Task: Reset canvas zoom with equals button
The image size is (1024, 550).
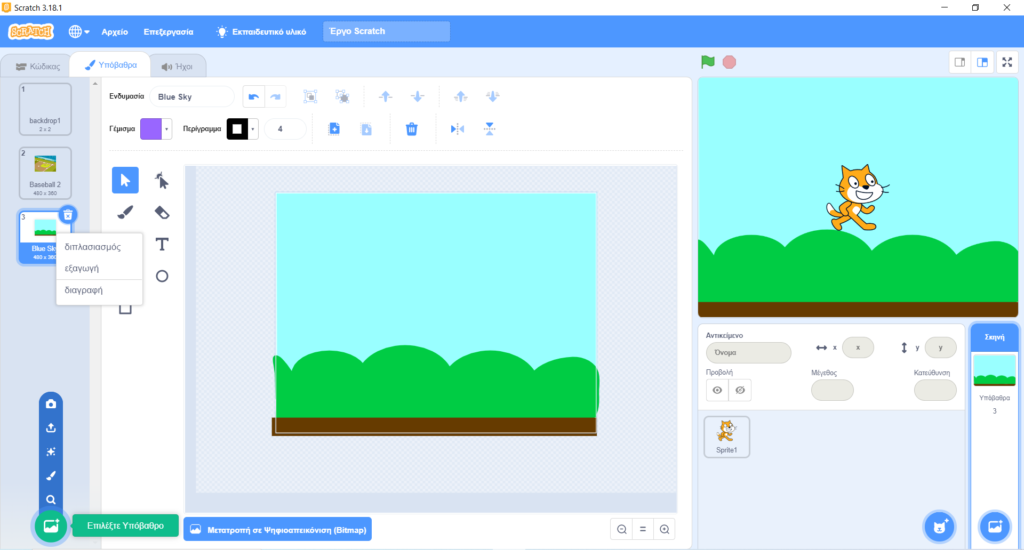Action: point(643,529)
